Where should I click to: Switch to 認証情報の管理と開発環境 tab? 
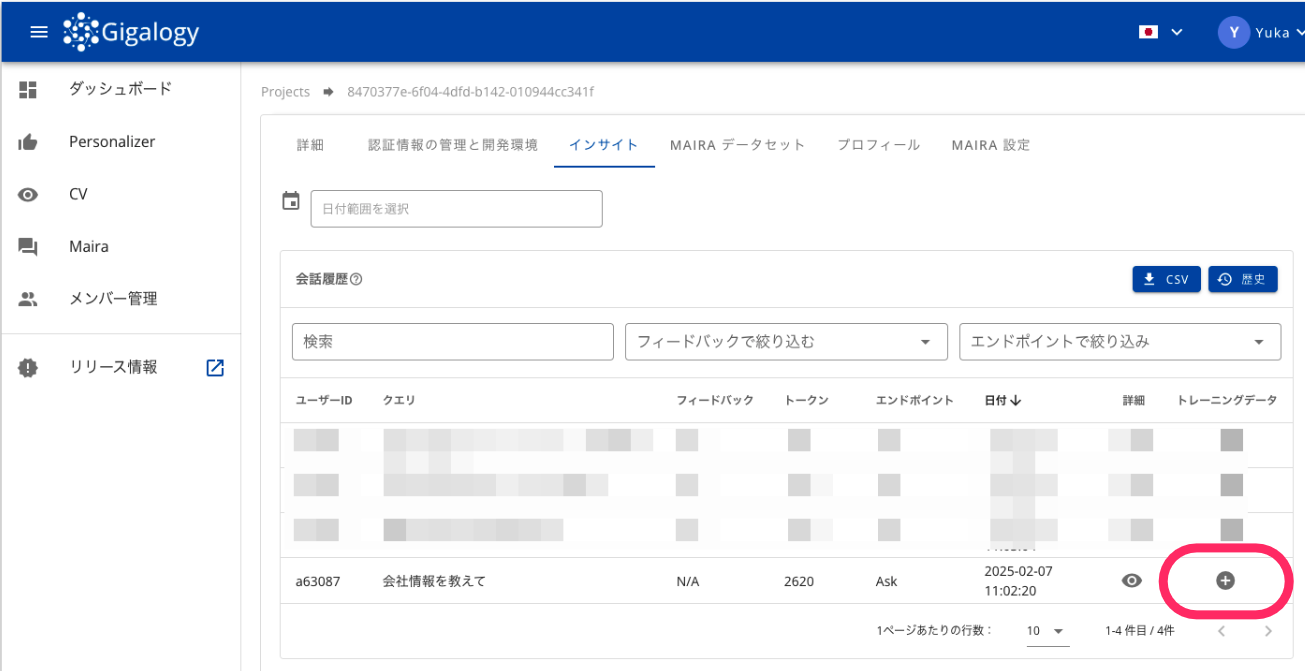[x=453, y=145]
